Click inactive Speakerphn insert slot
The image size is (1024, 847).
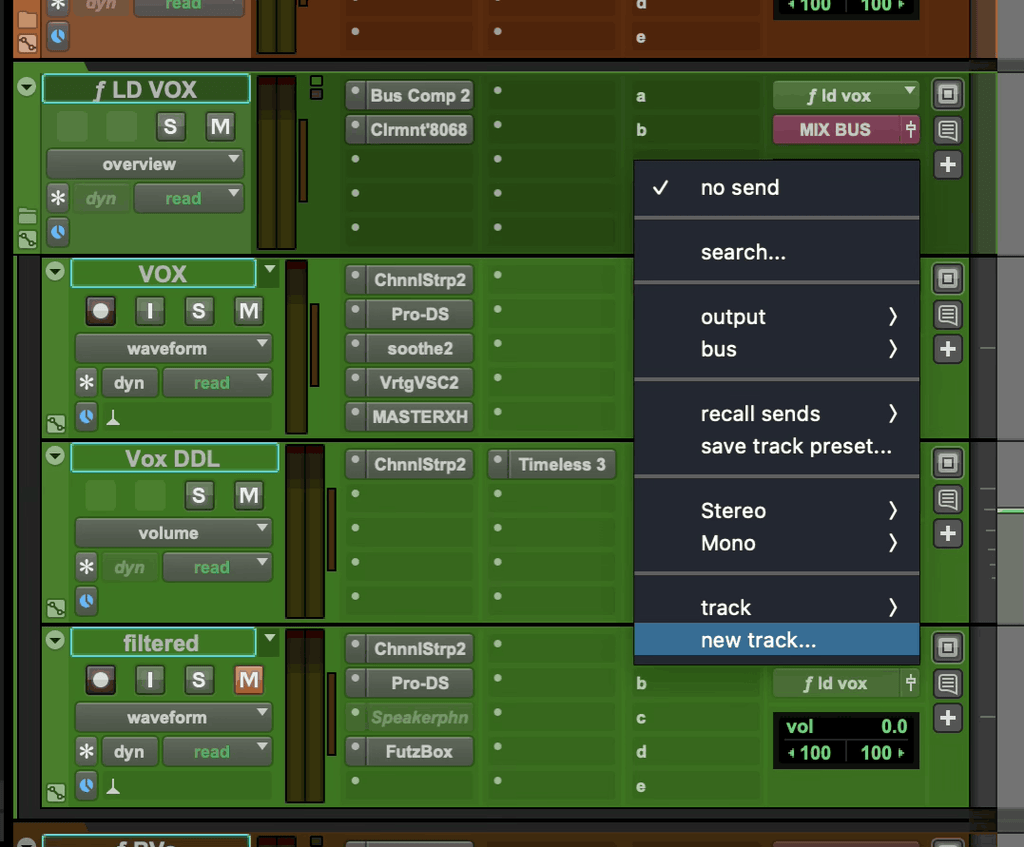point(419,718)
